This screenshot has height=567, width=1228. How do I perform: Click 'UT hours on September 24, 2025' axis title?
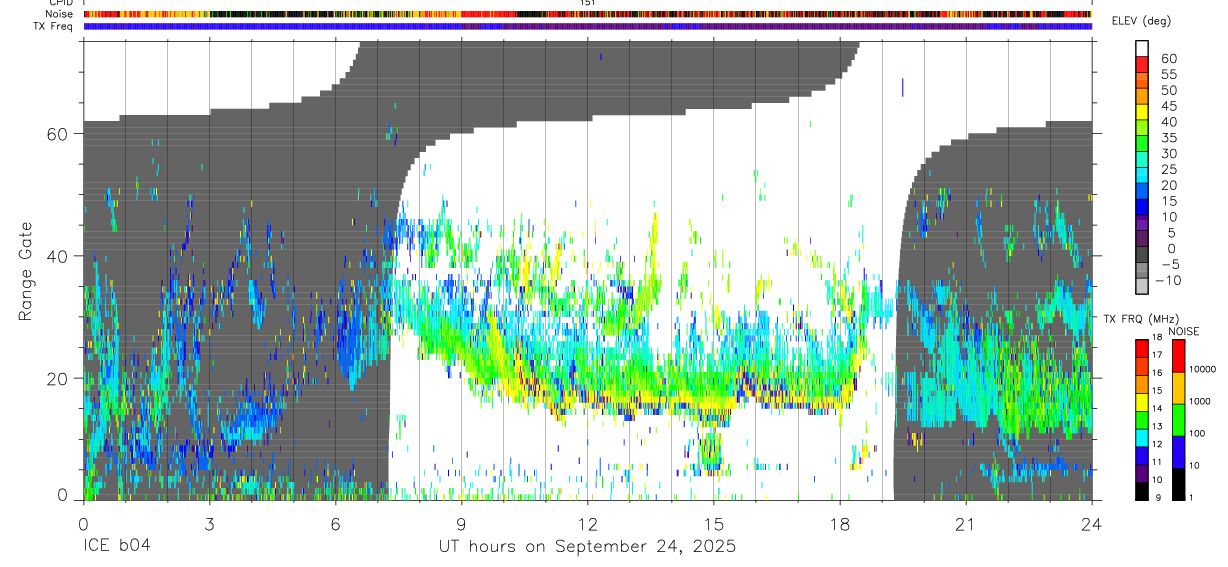point(587,547)
